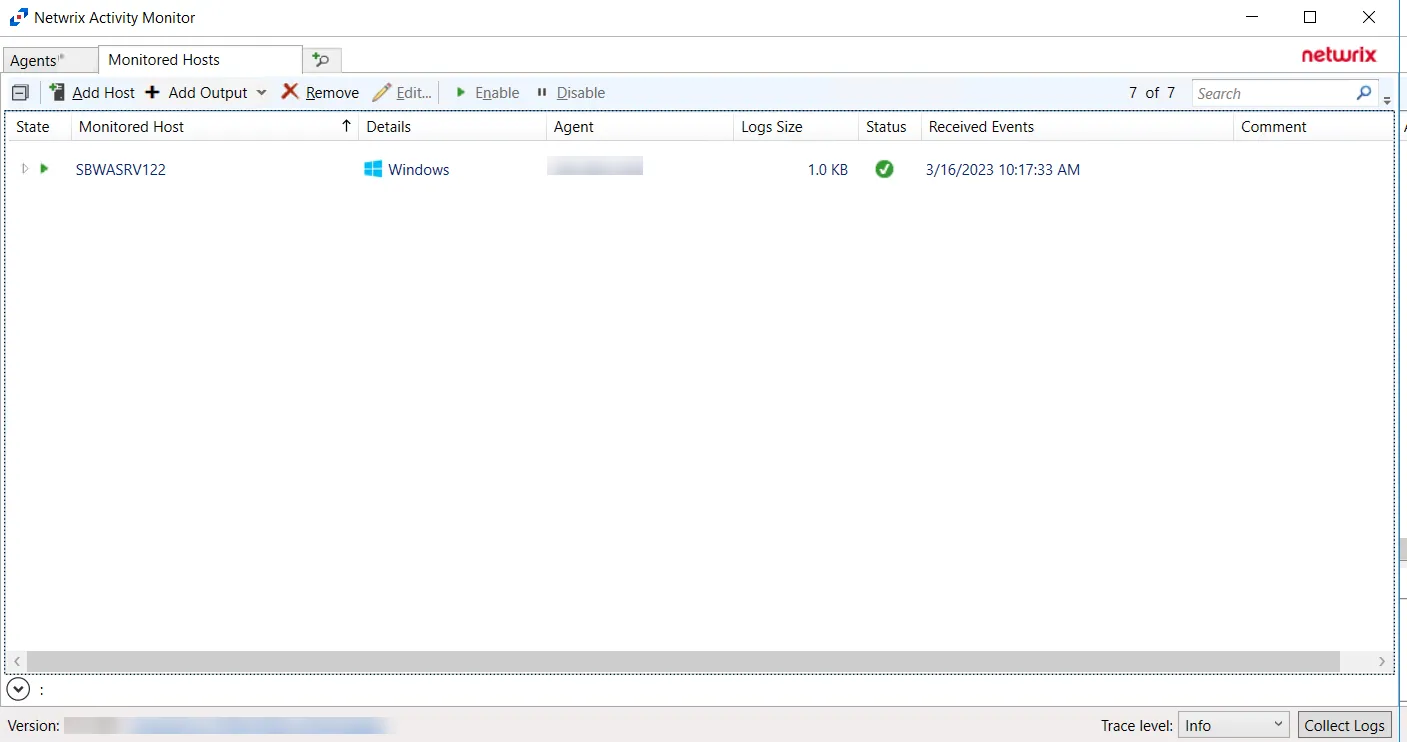Screen dimensions: 1407x742
Task: Click the sort ascending arrow on Monitored Host
Action: [x=346, y=126]
